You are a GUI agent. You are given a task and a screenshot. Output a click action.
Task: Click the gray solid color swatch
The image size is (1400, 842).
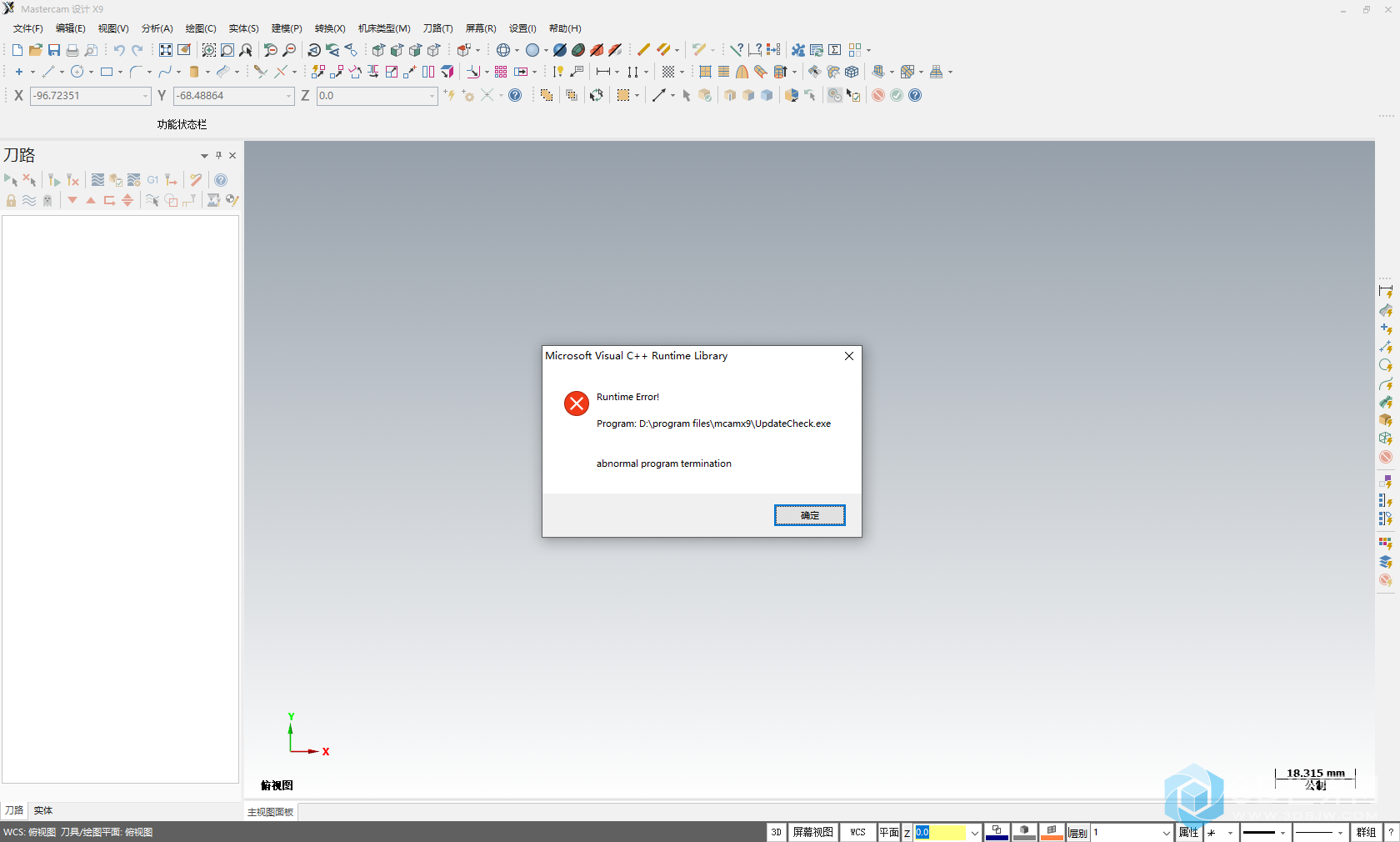[x=1024, y=832]
